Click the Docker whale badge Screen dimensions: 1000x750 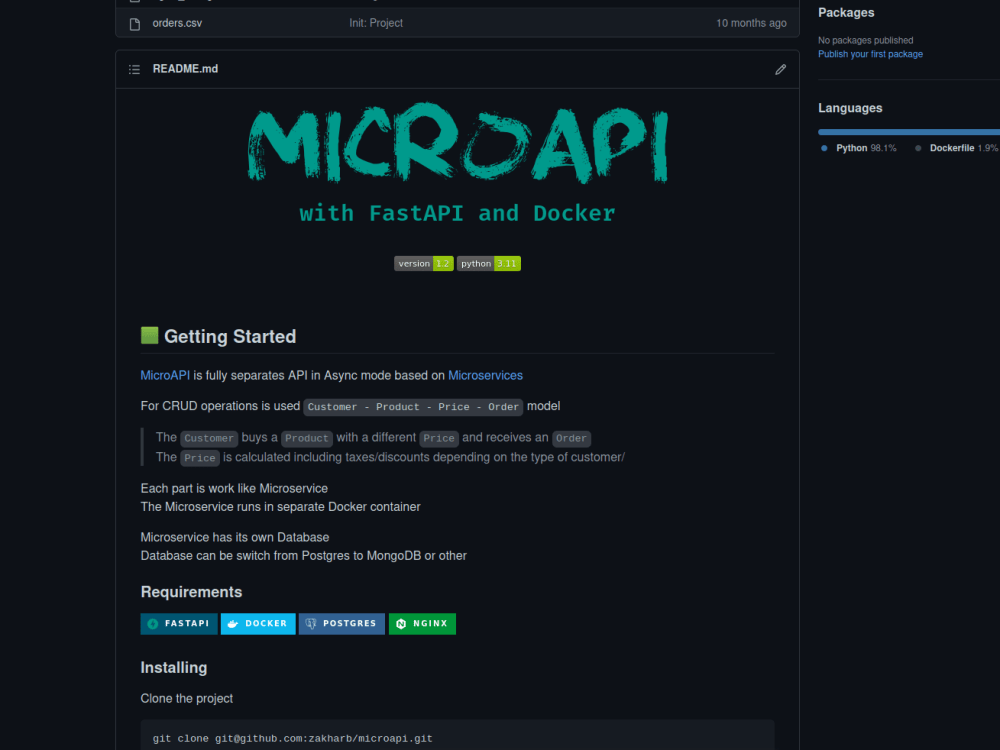(x=257, y=623)
